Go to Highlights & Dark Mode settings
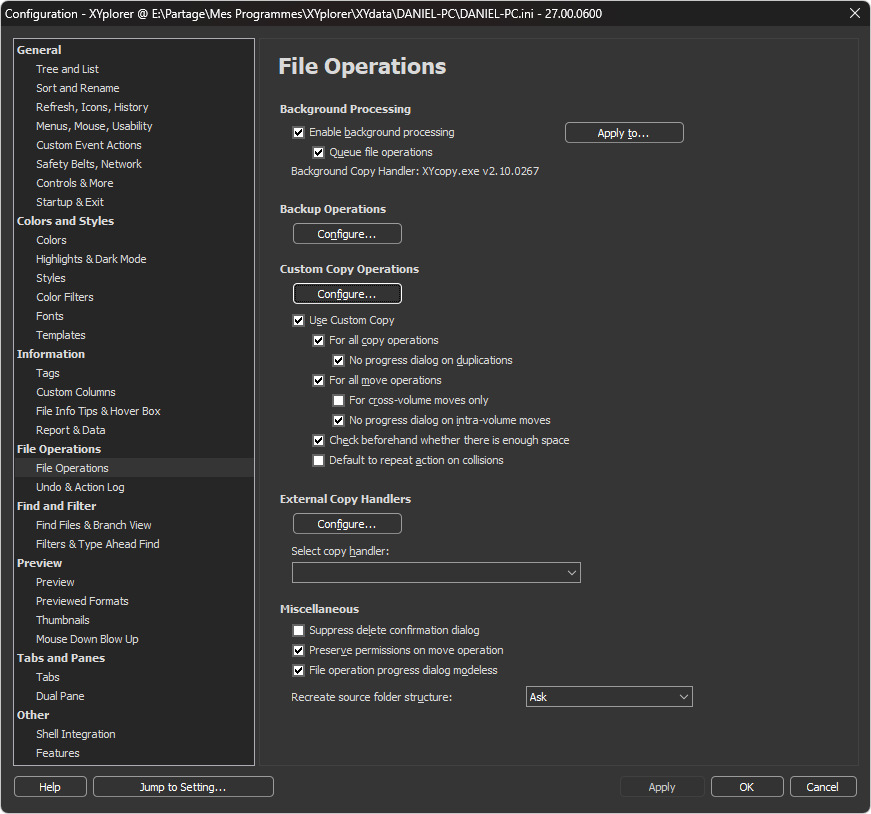871x814 pixels. [91, 259]
